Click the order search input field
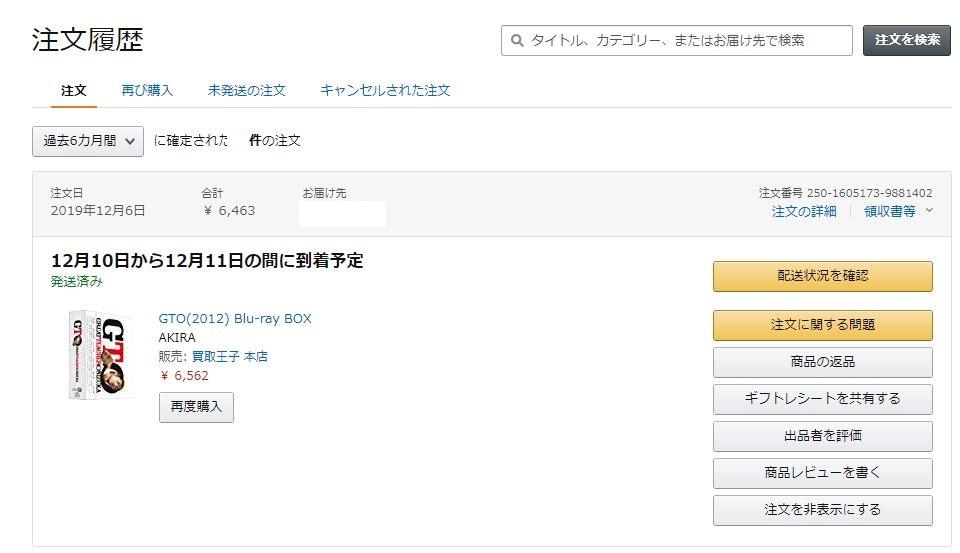The height and width of the screenshot is (553, 960). pyautogui.click(x=685, y=41)
